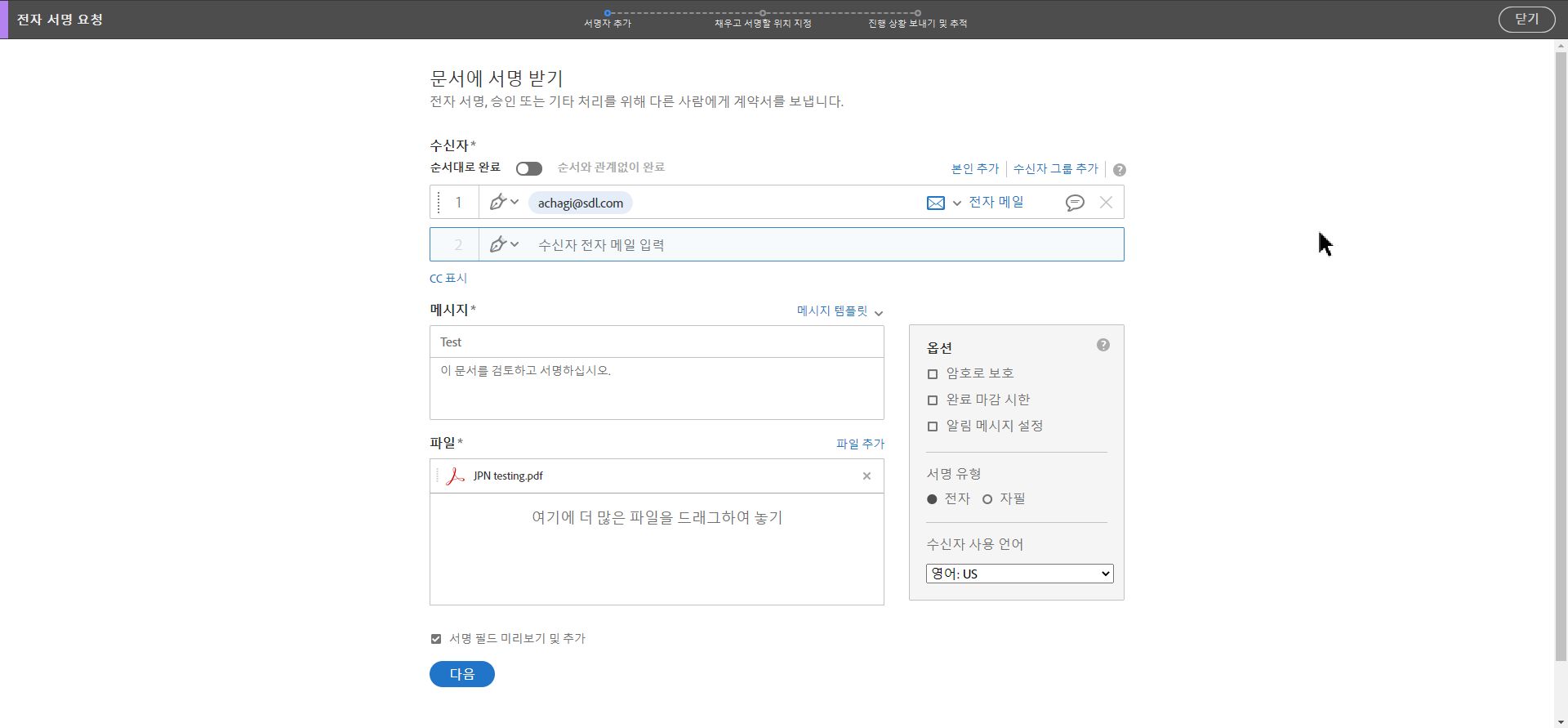Viewport: 1568px width, 728px height.
Task: Enable the 알림 메시지 설정 checkbox
Action: click(933, 427)
